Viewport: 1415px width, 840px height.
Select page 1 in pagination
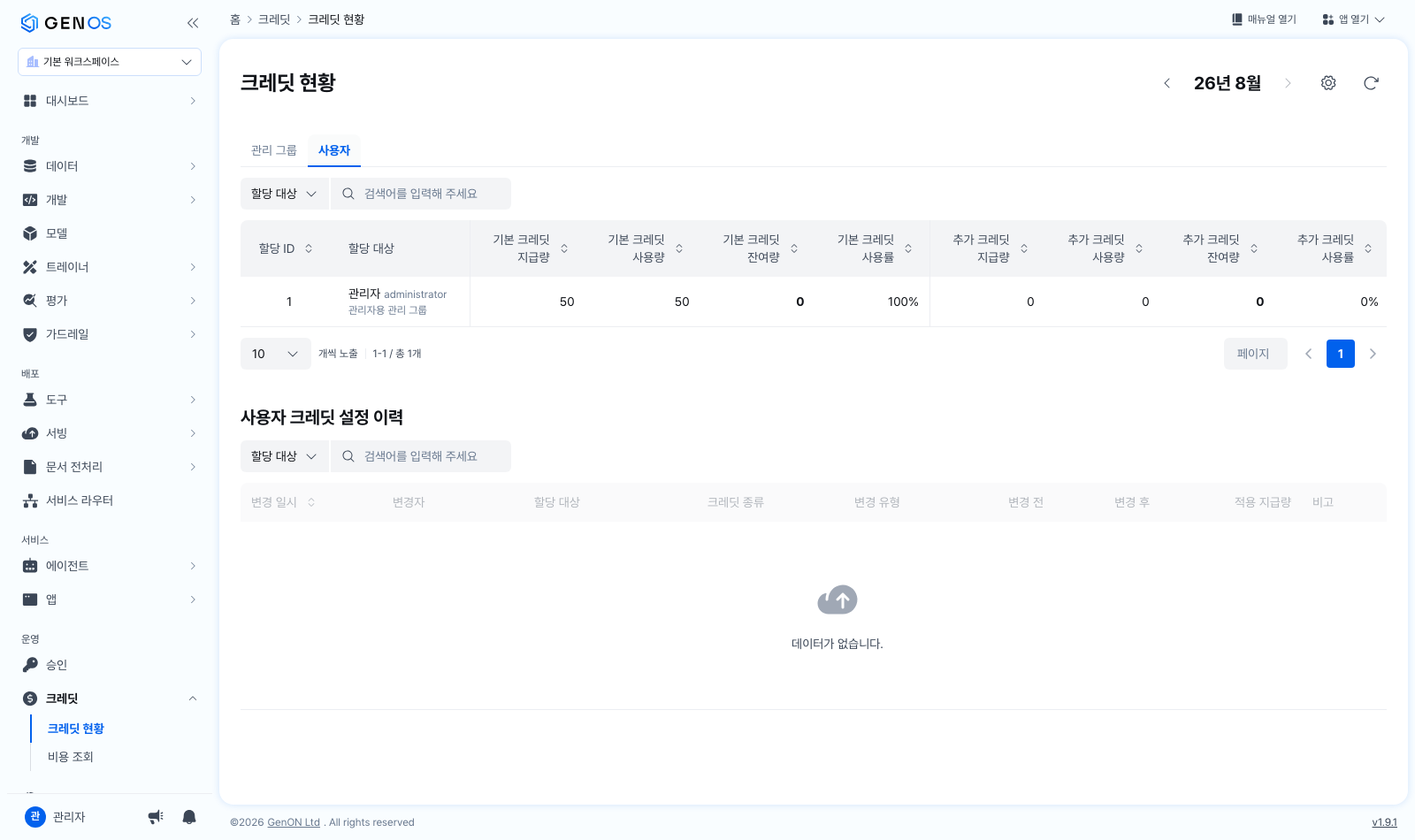(x=1341, y=354)
